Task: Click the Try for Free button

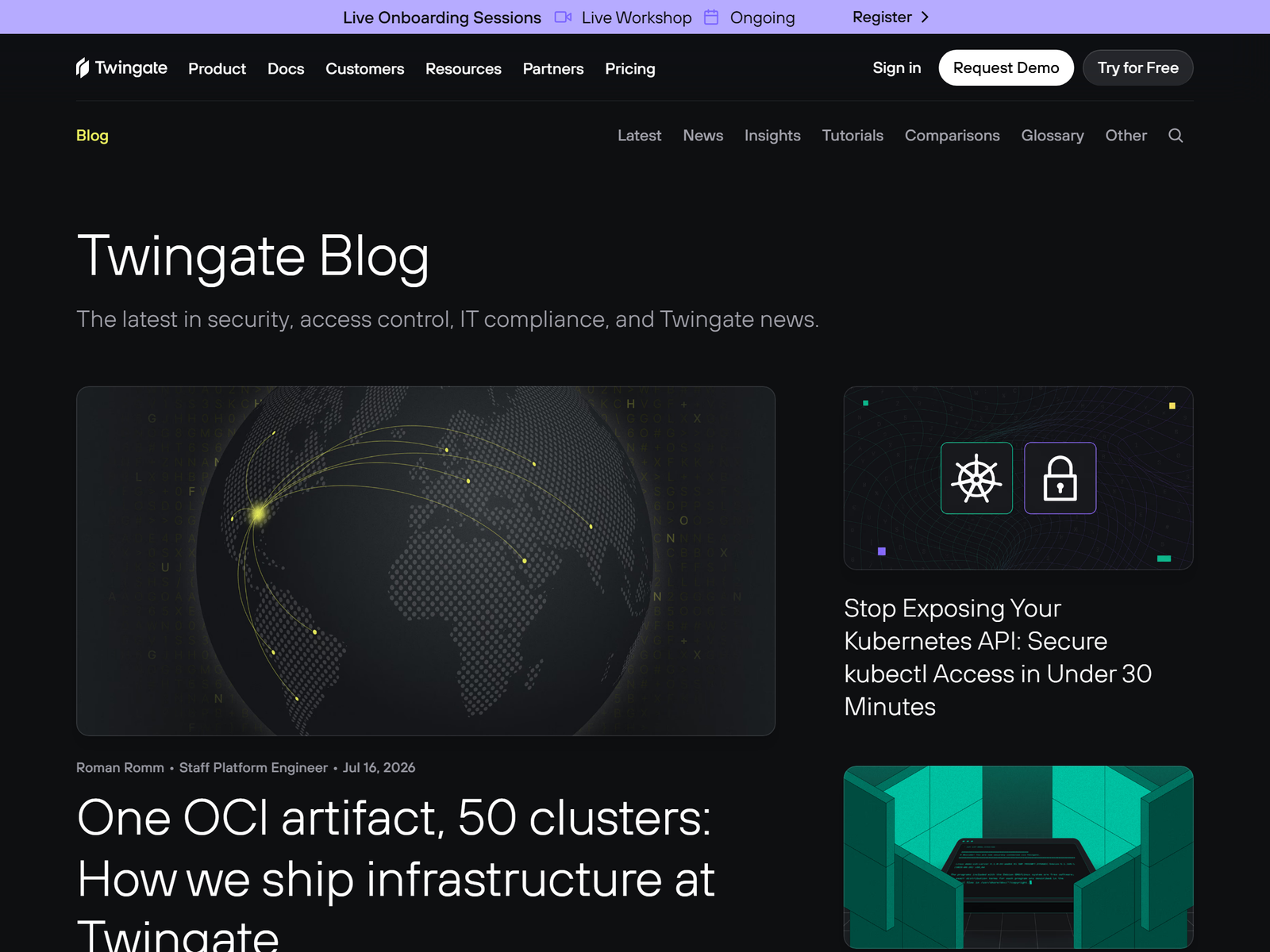Action: (x=1137, y=68)
